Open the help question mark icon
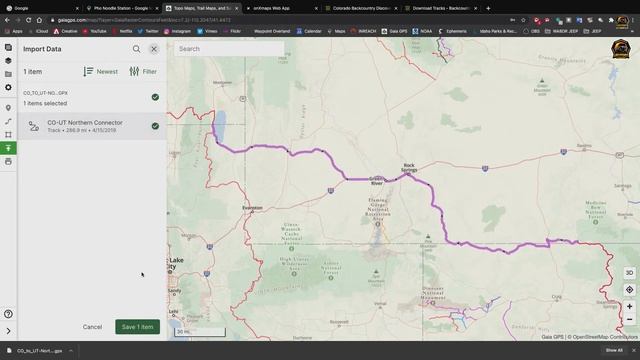This screenshot has height=360, width=640. point(8,314)
